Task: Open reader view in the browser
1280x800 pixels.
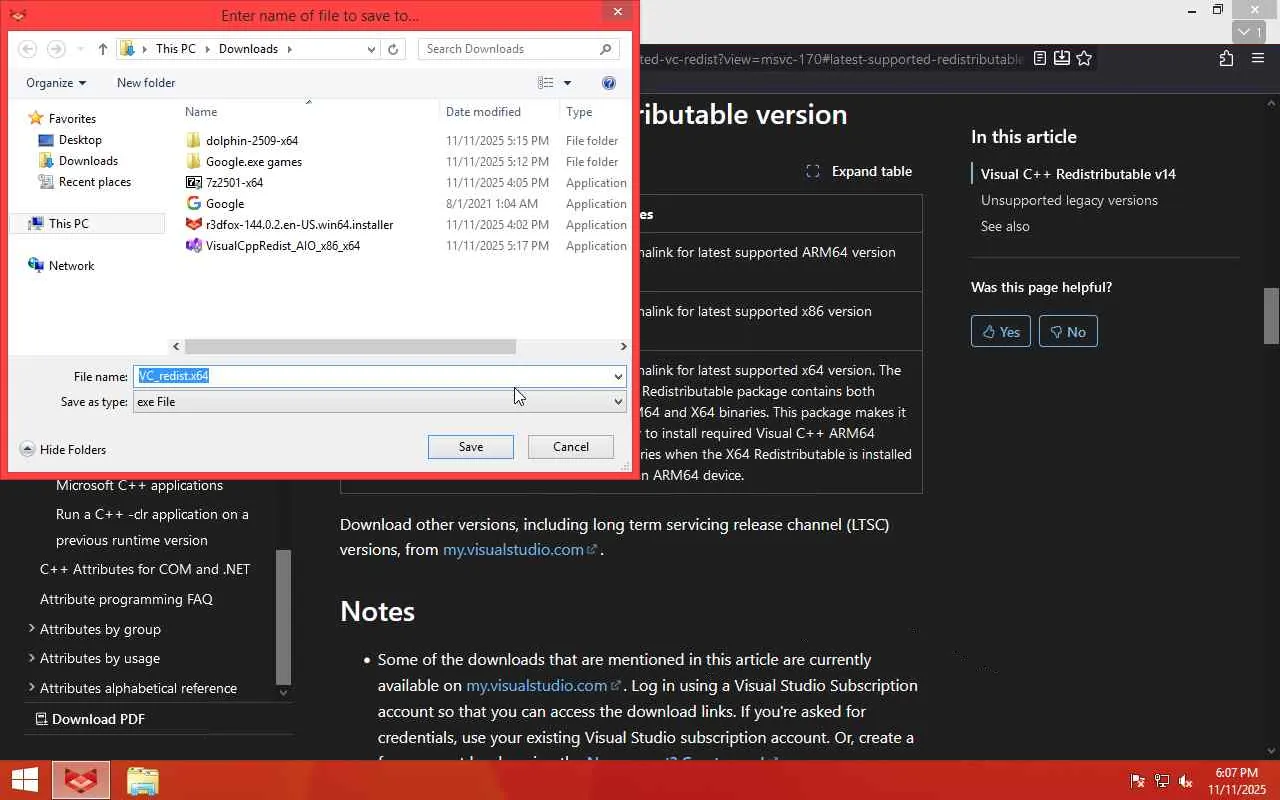Action: [x=1040, y=59]
